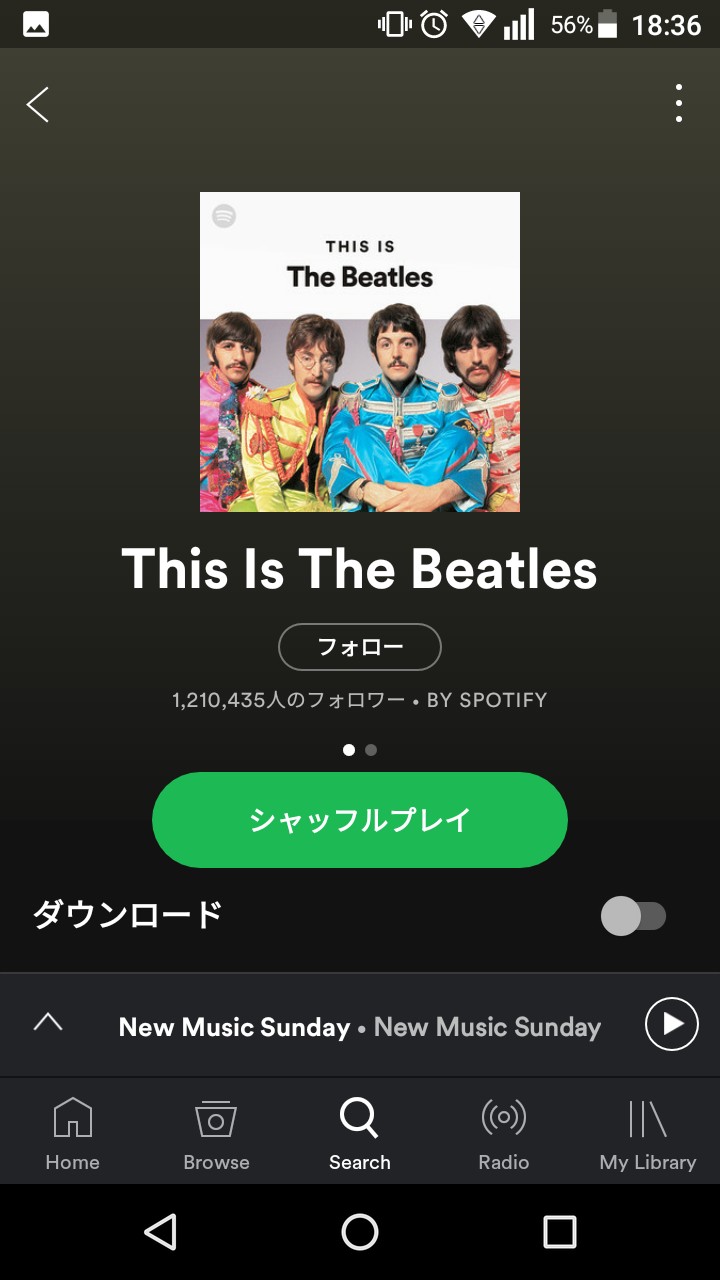
Task: Tap the Android back navigation triangle
Action: point(160,1232)
